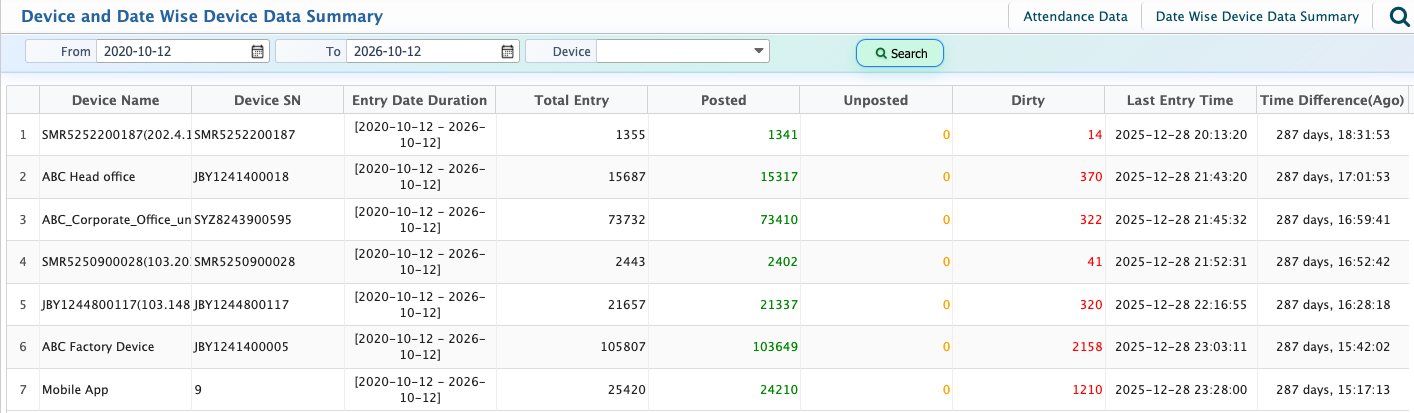Open the From date calendar picker icon
The width and height of the screenshot is (1414, 413).
tap(257, 51)
